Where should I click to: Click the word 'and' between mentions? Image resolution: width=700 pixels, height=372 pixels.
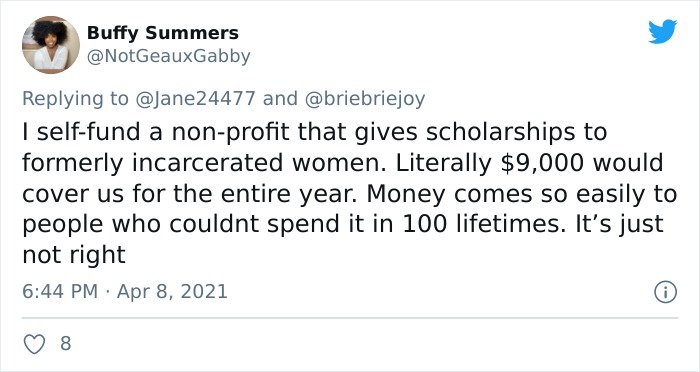280,98
